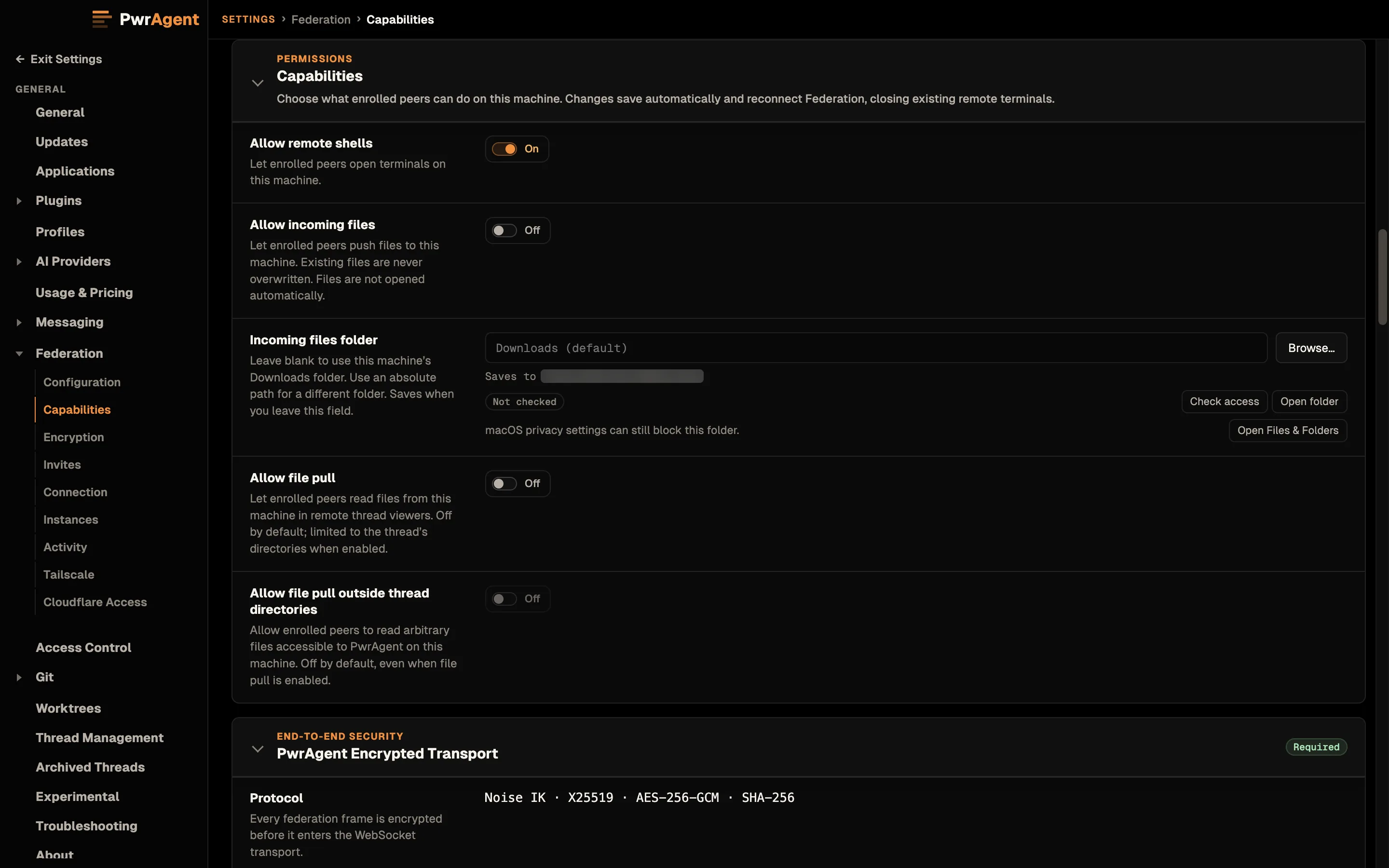Select Encryption under Federation

pyautogui.click(x=73, y=437)
